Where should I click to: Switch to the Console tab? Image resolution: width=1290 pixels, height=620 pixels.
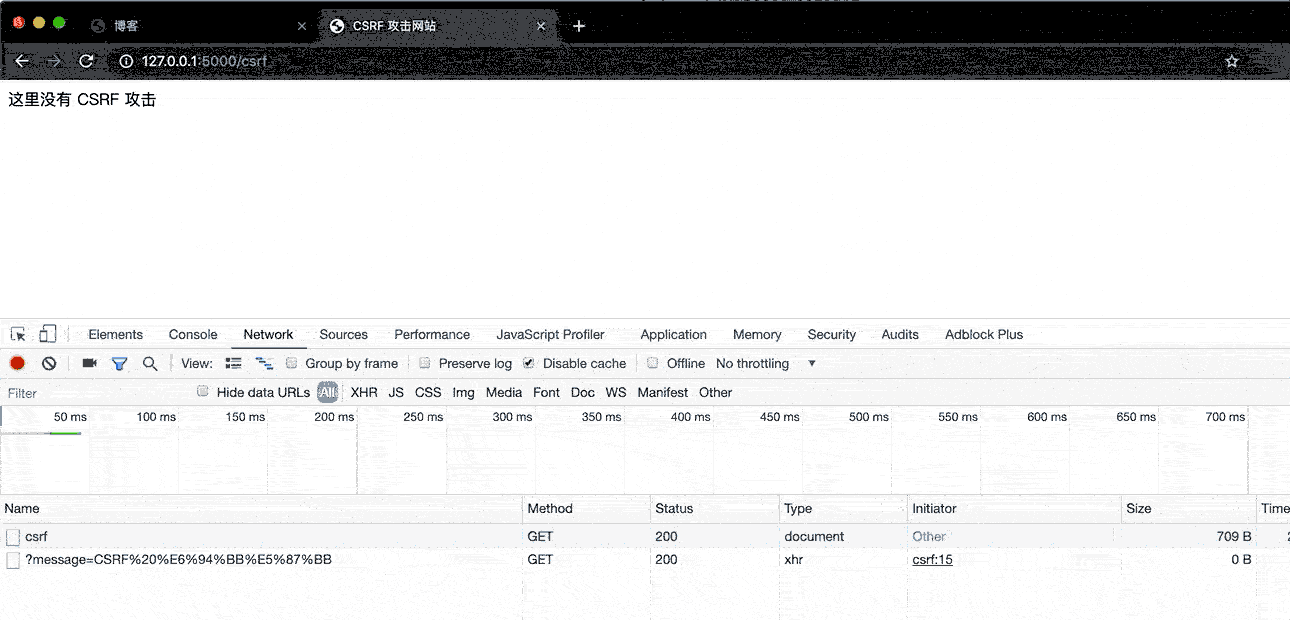click(x=193, y=334)
